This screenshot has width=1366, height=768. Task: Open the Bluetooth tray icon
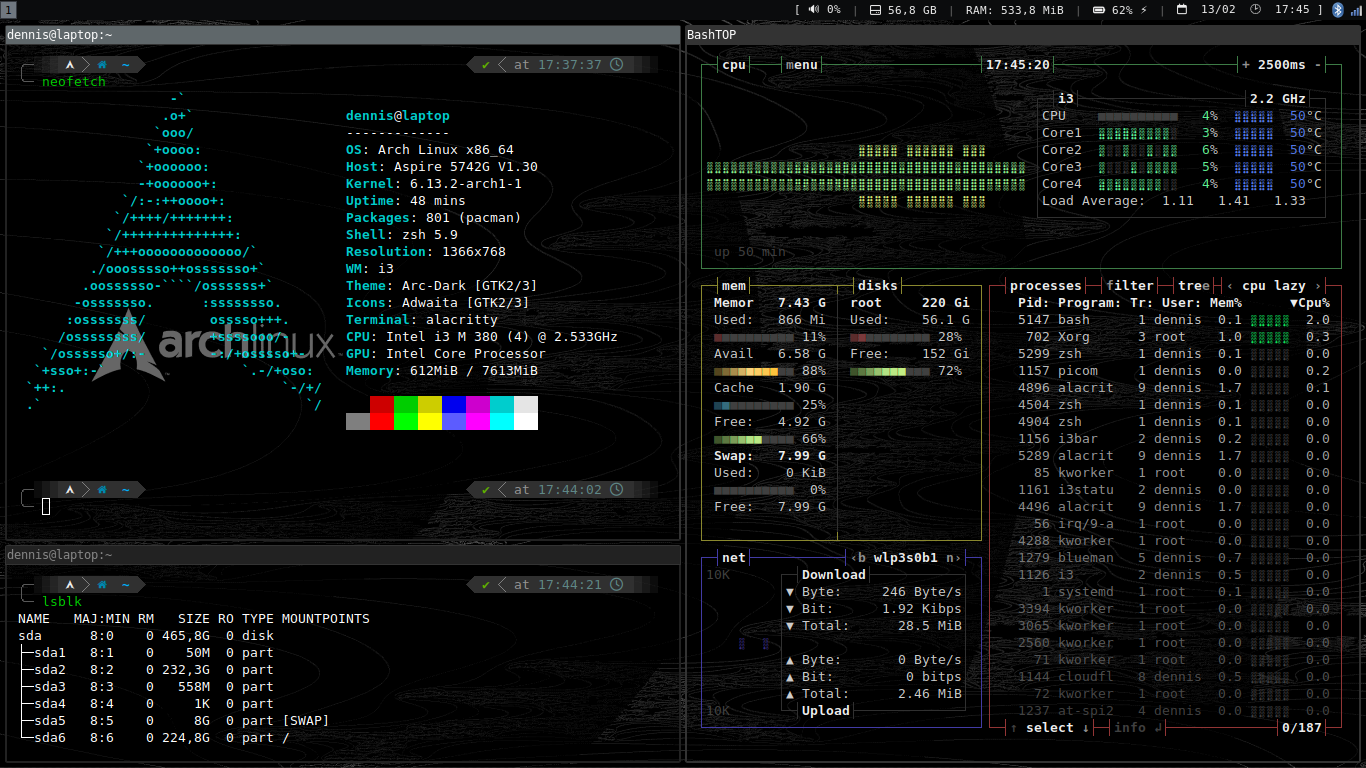1339,9
